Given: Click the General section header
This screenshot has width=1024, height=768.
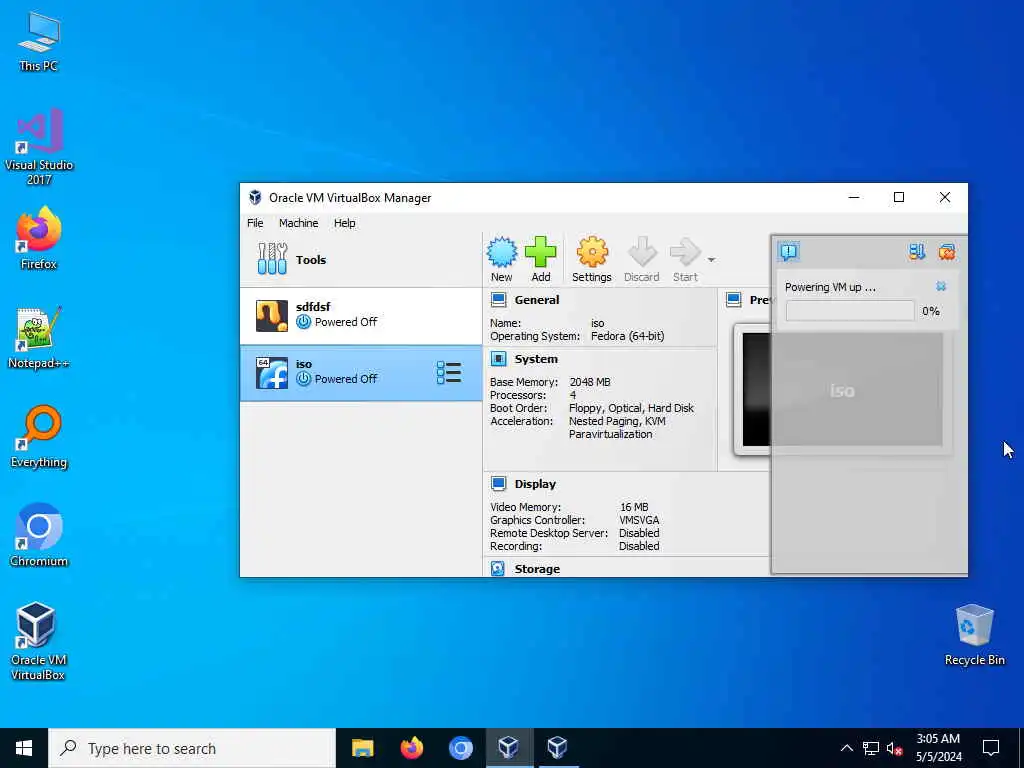Looking at the screenshot, I should (x=537, y=300).
